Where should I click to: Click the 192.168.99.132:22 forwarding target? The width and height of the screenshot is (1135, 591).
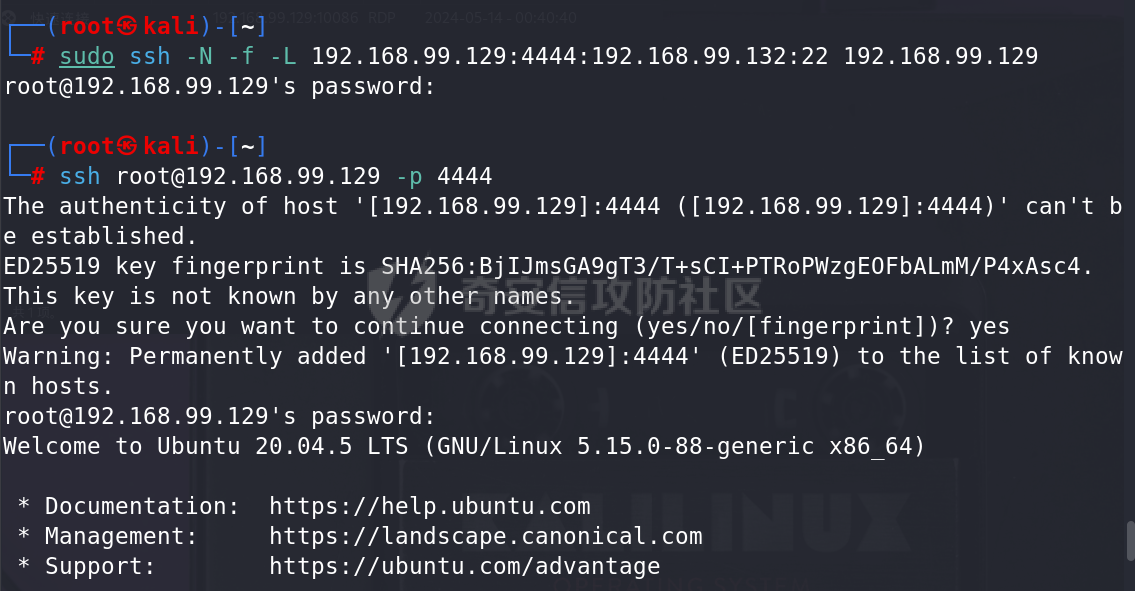[x=710, y=56]
